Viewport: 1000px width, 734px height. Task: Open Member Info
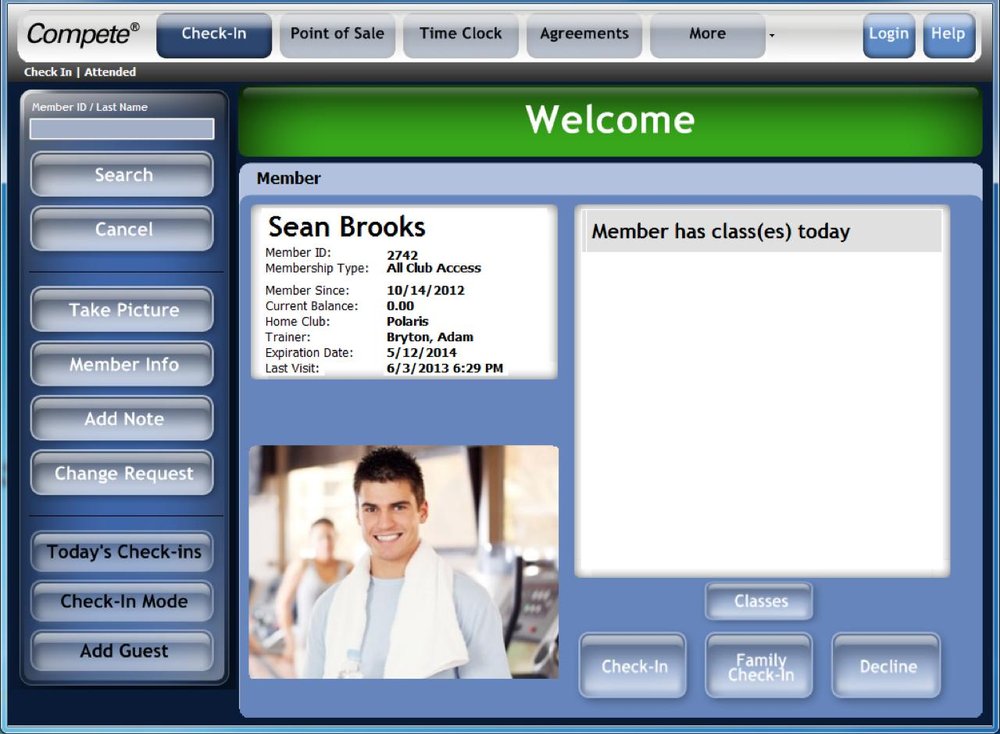point(122,364)
